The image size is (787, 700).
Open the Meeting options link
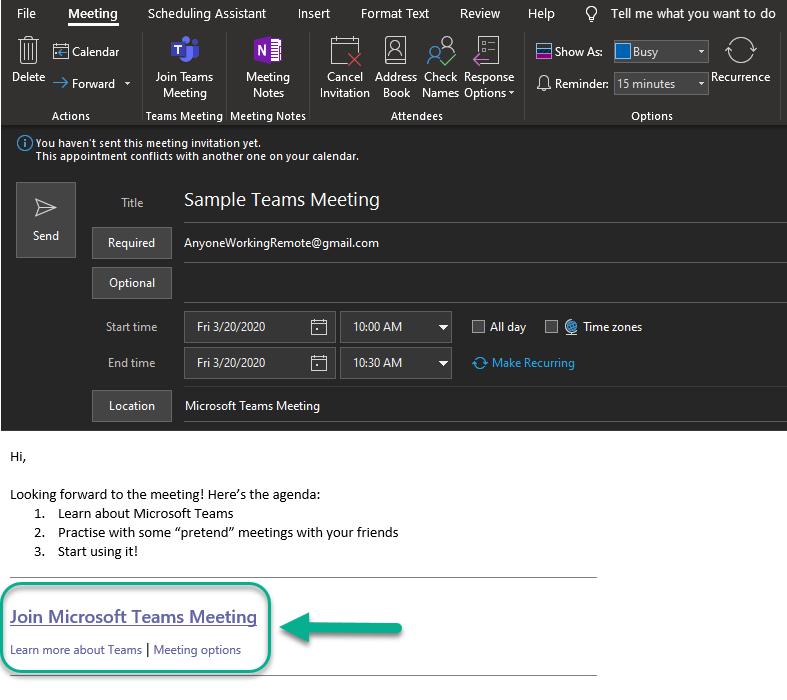coord(197,650)
